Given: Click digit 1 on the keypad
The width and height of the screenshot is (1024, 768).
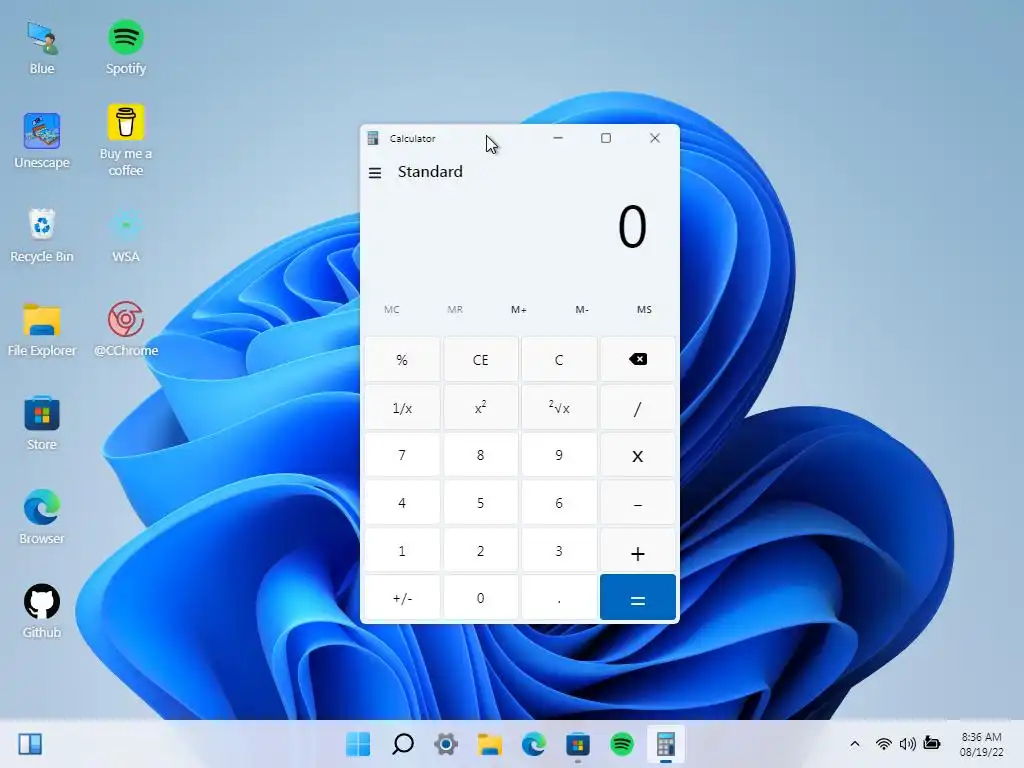Looking at the screenshot, I should pyautogui.click(x=402, y=551).
